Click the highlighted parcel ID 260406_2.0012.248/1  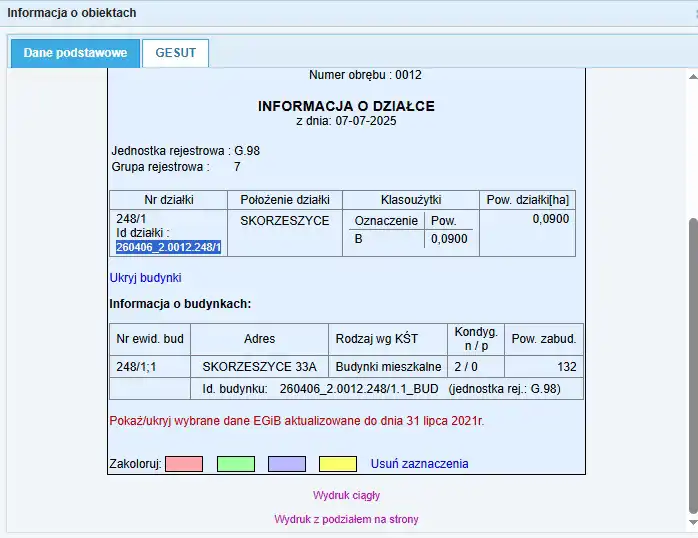click(168, 247)
